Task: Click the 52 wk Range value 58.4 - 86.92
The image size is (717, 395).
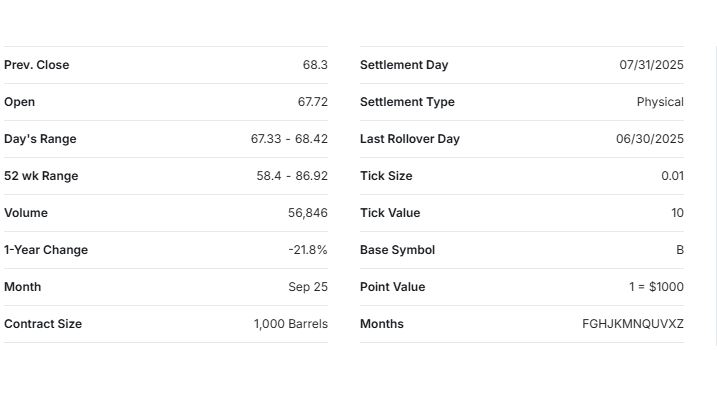Action: click(x=292, y=176)
